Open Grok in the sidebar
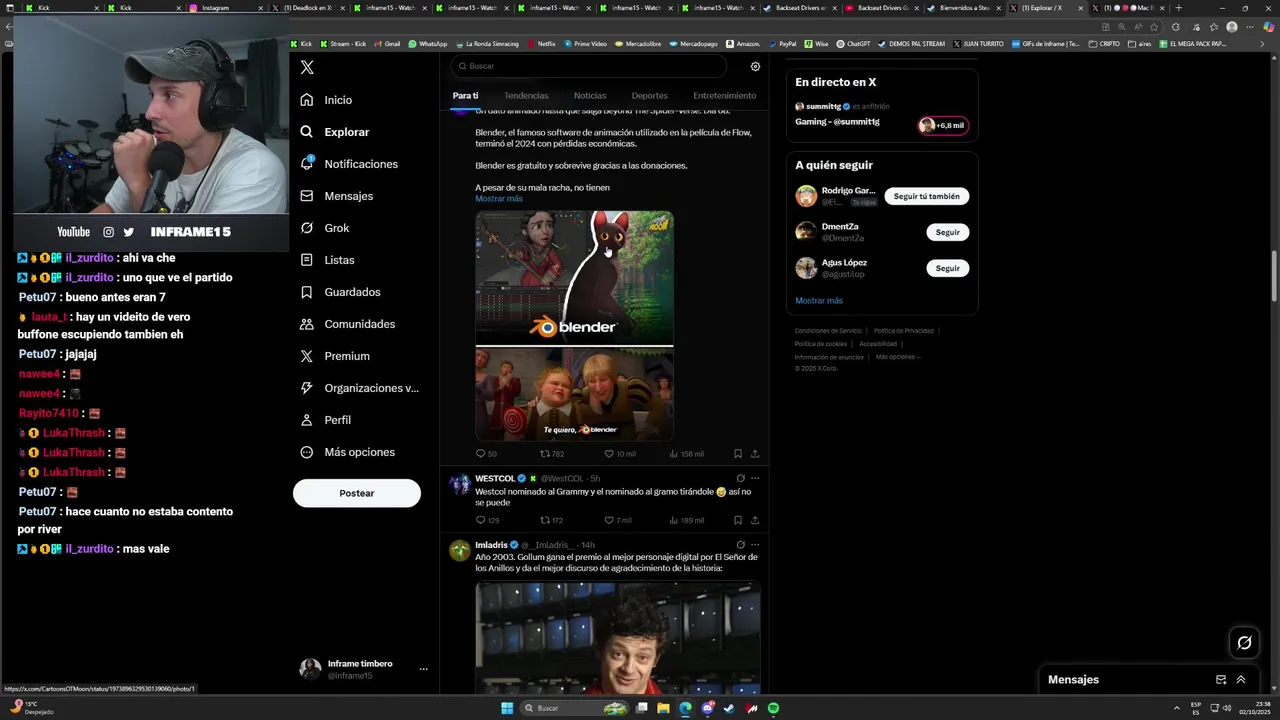This screenshot has height=720, width=1280. coord(325,228)
